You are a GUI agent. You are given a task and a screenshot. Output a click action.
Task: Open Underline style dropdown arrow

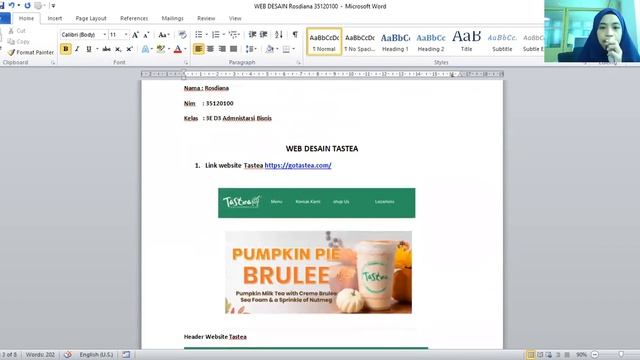click(x=97, y=49)
